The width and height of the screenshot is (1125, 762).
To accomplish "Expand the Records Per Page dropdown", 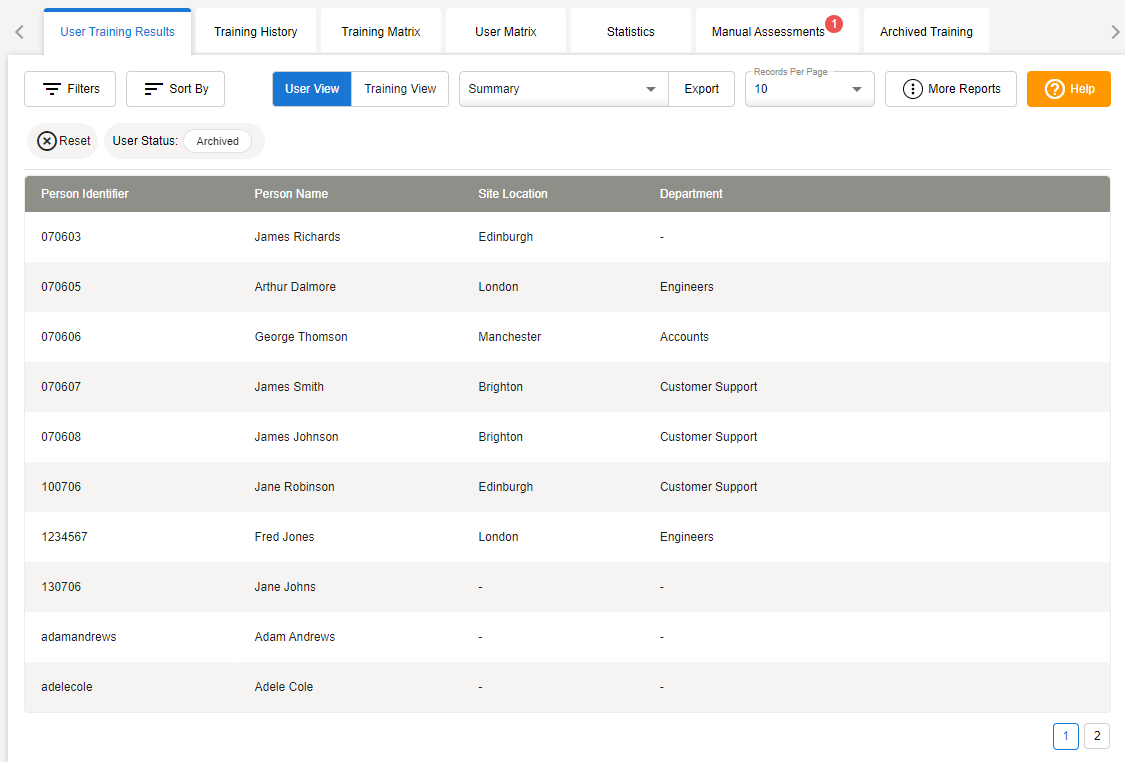I will 809,89.
